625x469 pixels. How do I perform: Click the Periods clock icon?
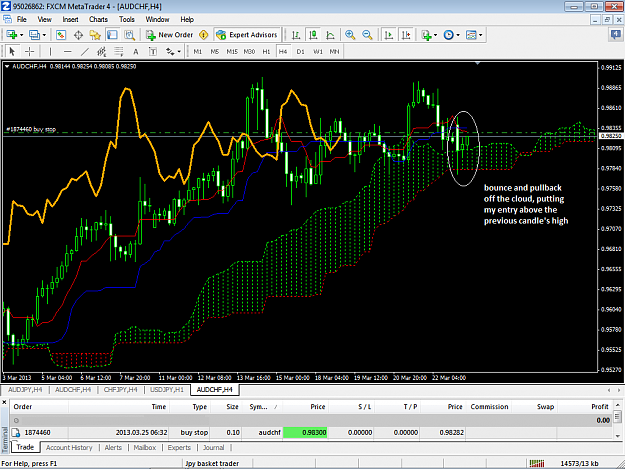(449, 35)
